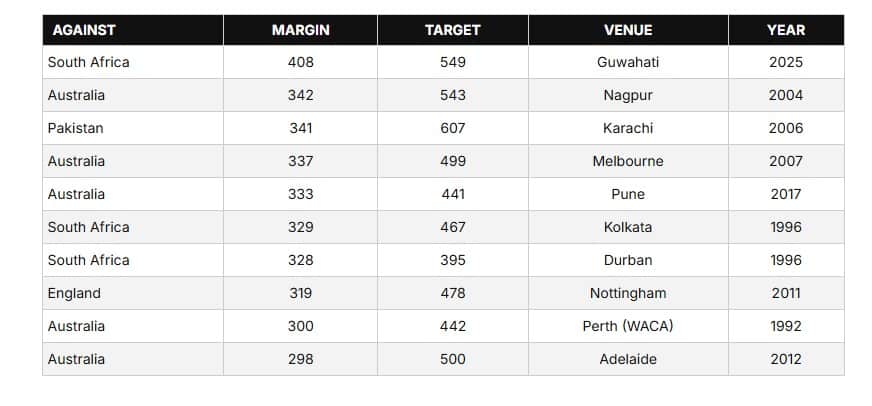Click the MARGIN column header
Screen dimensions: 872x406
pos(300,30)
